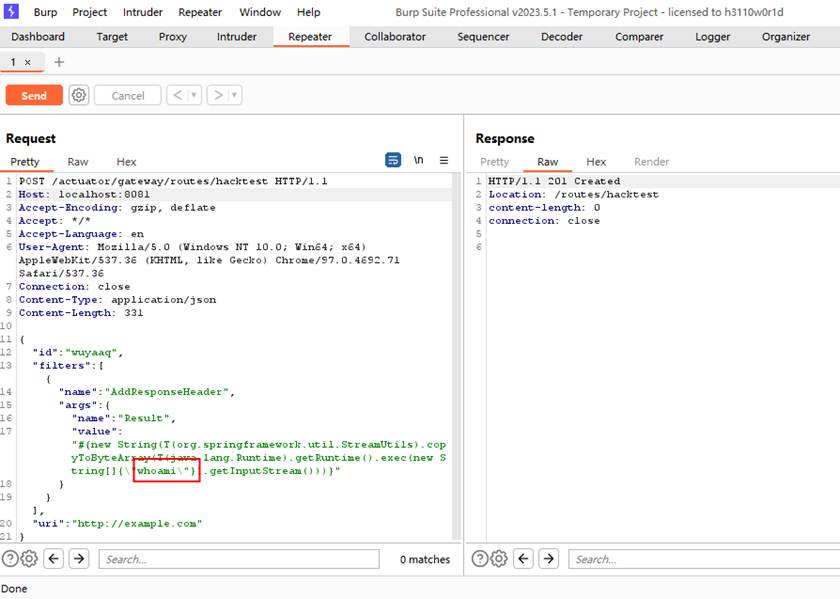This screenshot has width=840, height=599.
Task: Select Hex view in Request panel
Action: coord(126,161)
